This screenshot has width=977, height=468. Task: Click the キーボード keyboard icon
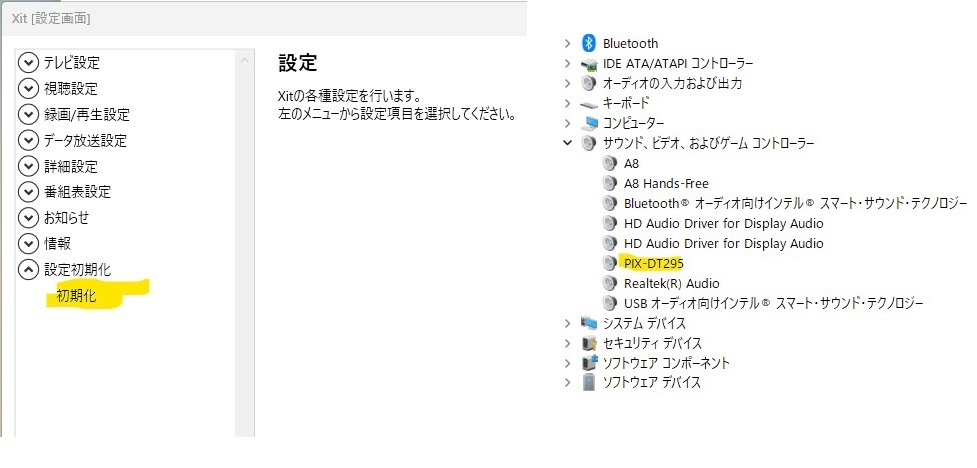588,104
